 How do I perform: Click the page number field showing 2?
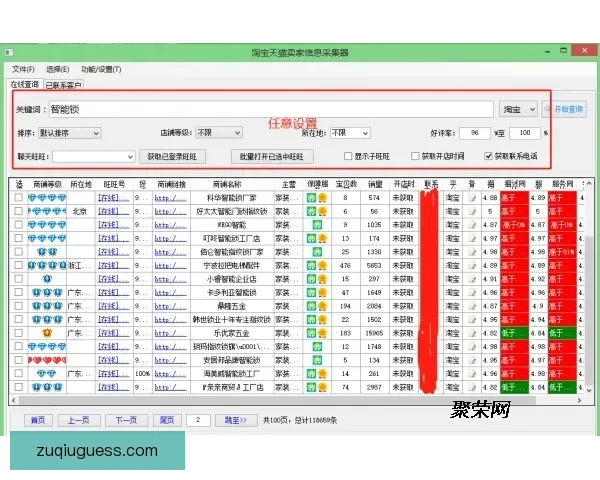pyautogui.click(x=198, y=420)
